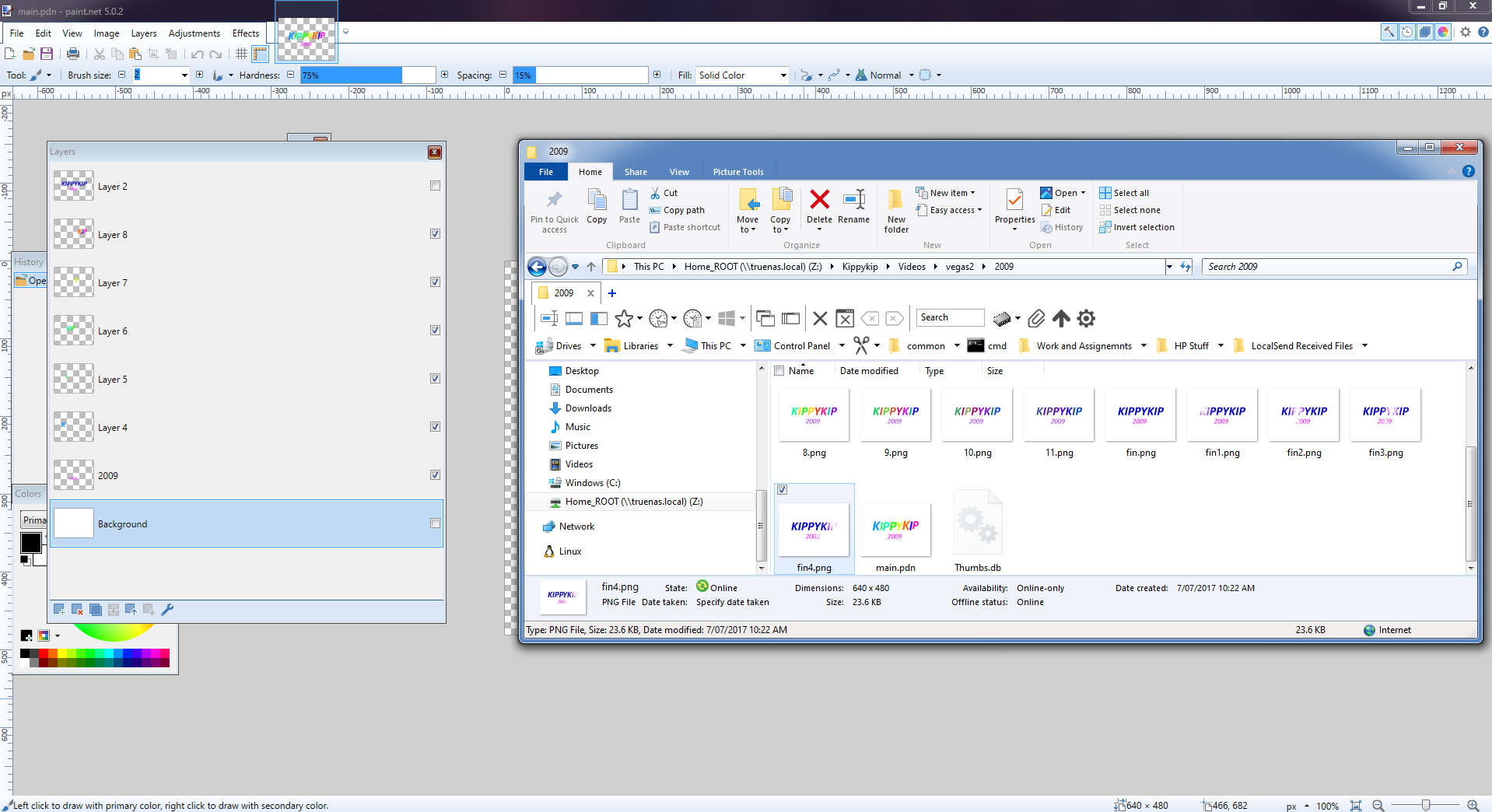Uncheck the fin4.png selection checkbox
1492x812 pixels.
click(x=782, y=489)
